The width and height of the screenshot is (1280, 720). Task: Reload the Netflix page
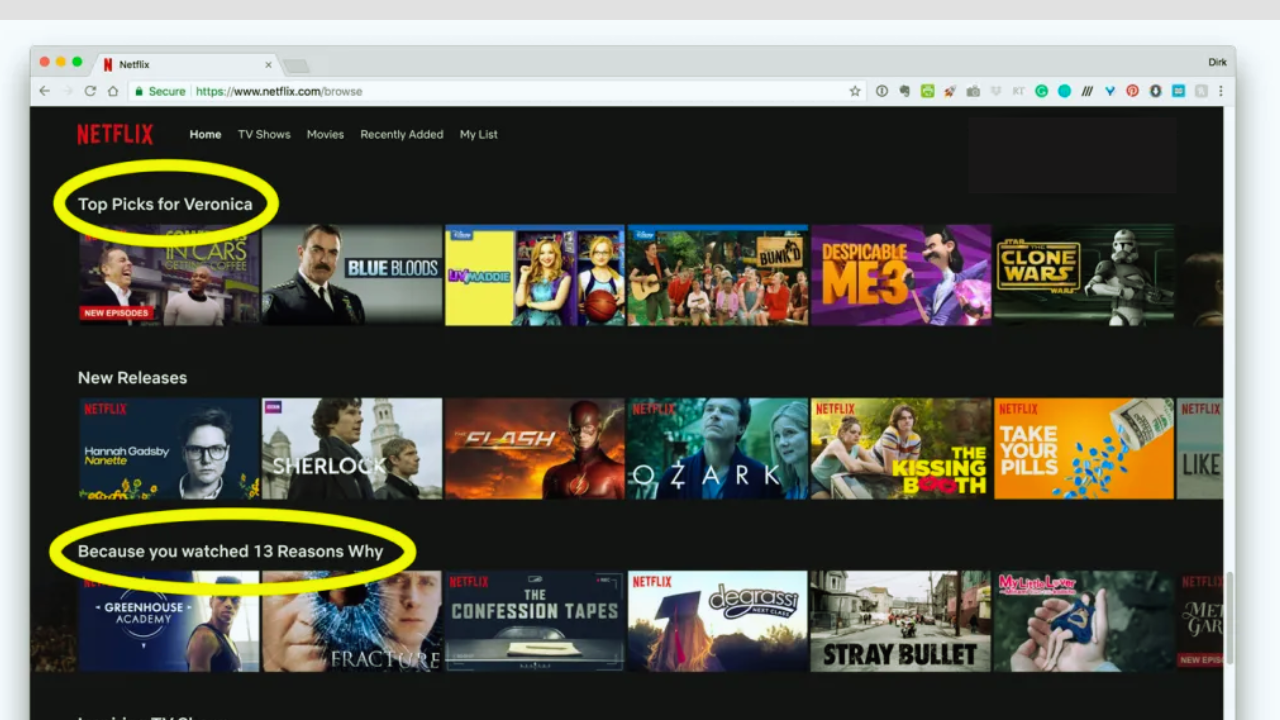click(x=90, y=91)
